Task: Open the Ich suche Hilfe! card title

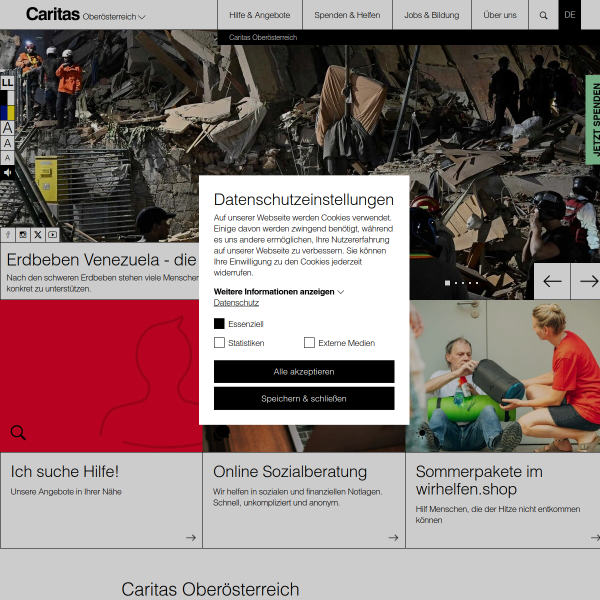Action: coord(65,471)
